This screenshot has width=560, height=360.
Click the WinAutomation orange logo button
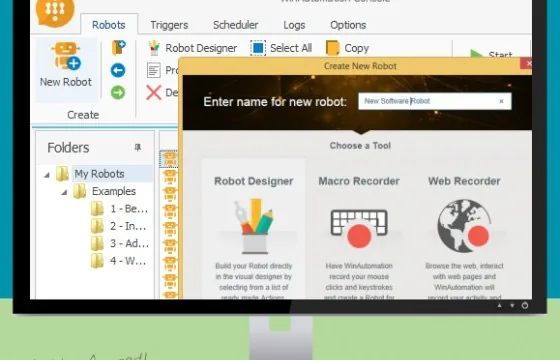tap(55, 11)
